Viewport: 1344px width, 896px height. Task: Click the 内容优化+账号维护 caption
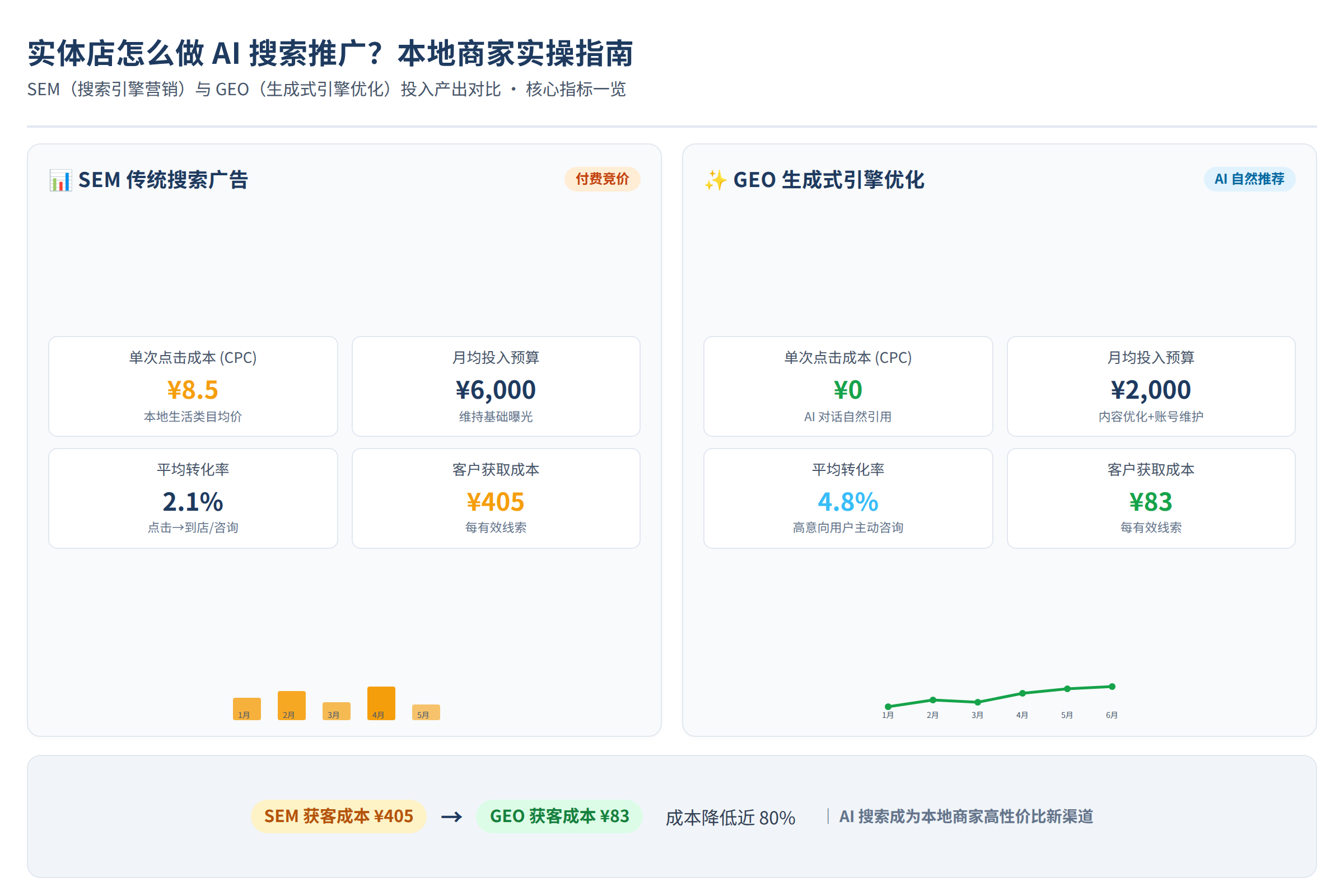(x=1151, y=417)
